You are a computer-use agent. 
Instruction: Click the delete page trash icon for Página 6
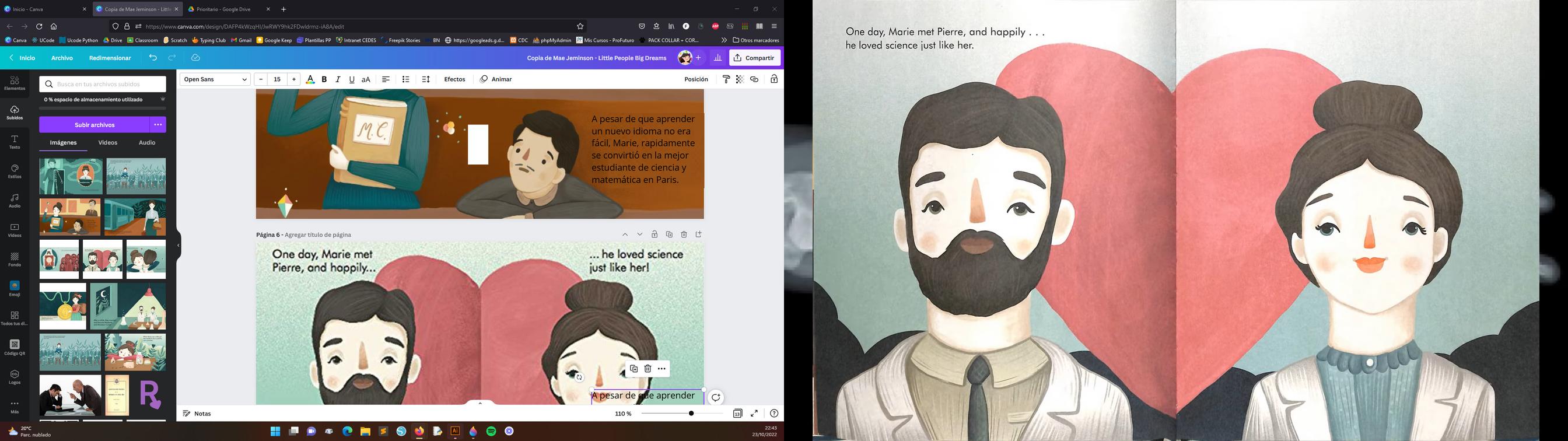coord(684,235)
